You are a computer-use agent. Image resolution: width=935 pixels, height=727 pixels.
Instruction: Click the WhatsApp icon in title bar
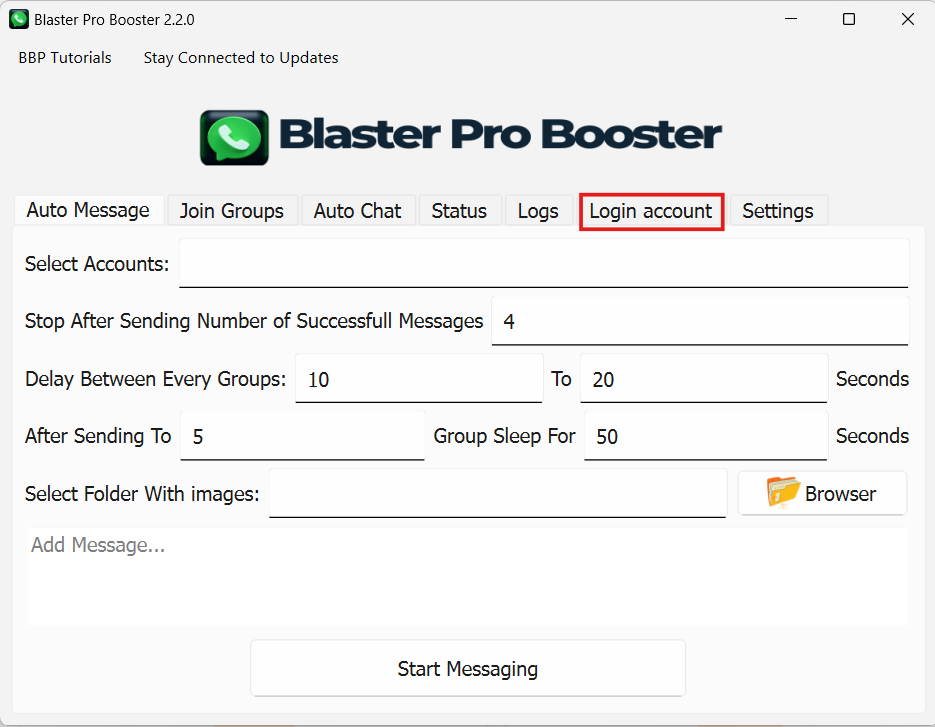18,19
